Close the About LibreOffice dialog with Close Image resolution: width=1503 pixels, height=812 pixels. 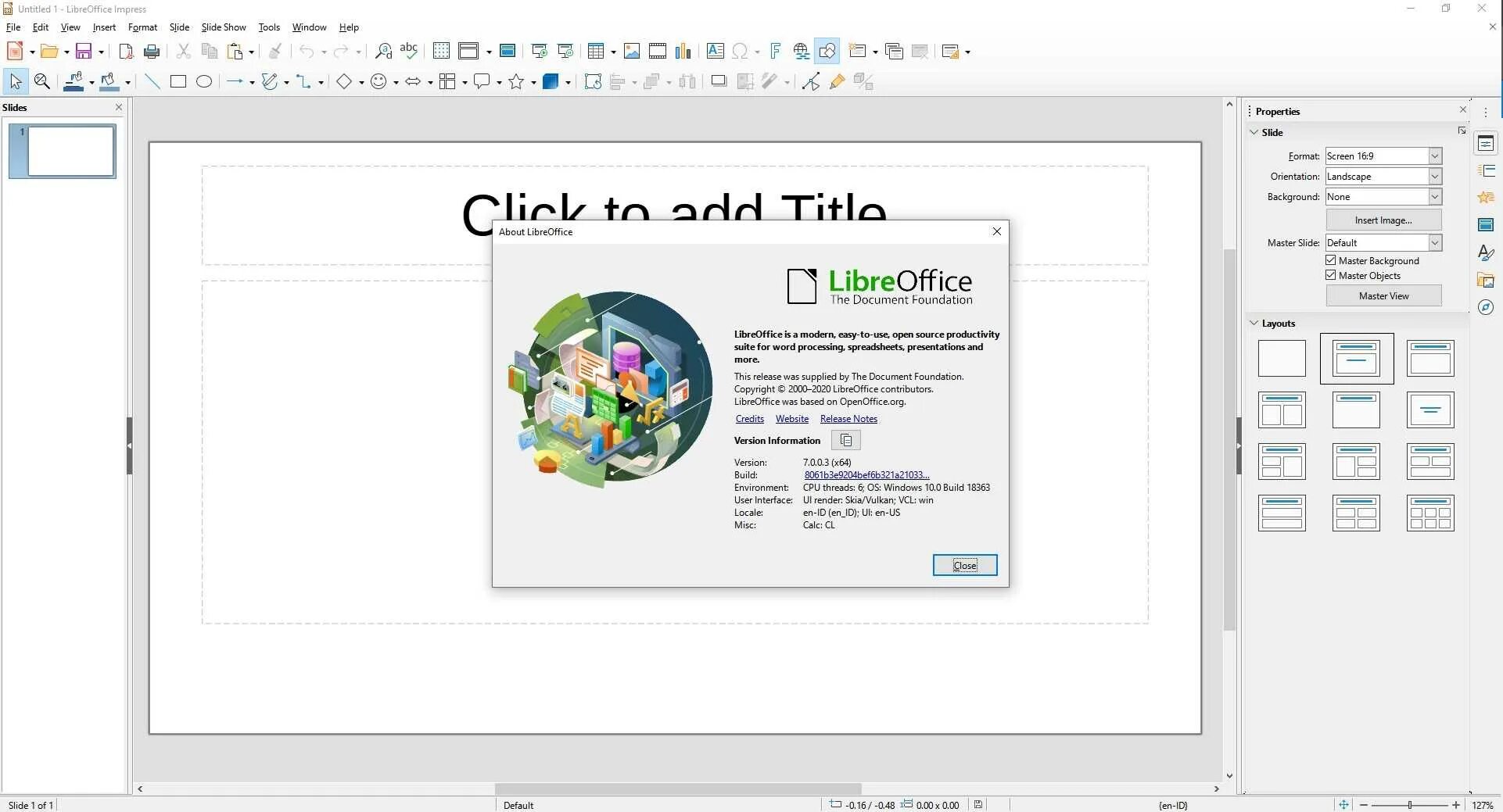point(964,565)
